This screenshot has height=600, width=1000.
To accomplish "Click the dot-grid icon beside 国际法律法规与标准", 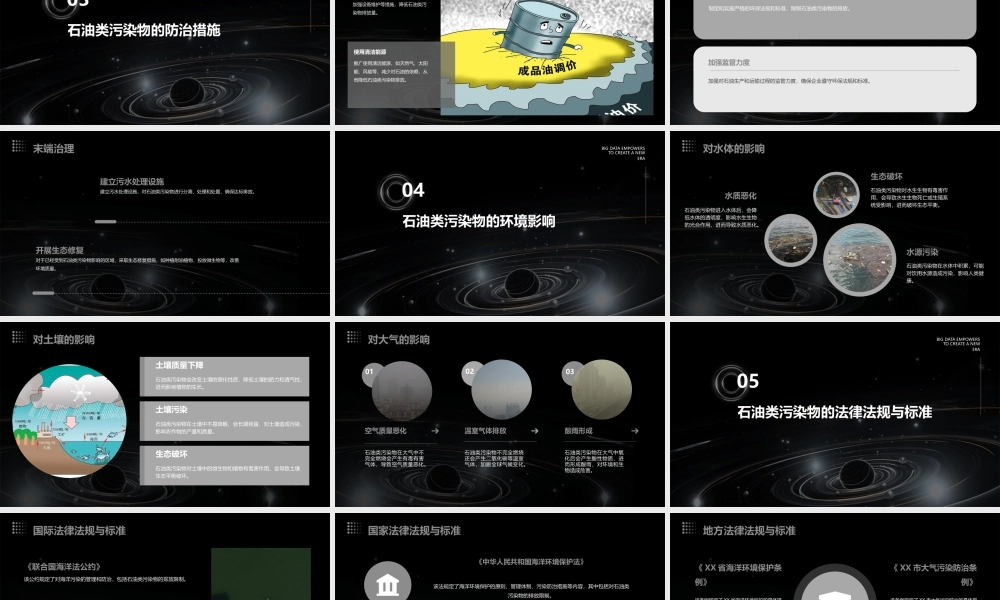I will pyautogui.click(x=18, y=528).
